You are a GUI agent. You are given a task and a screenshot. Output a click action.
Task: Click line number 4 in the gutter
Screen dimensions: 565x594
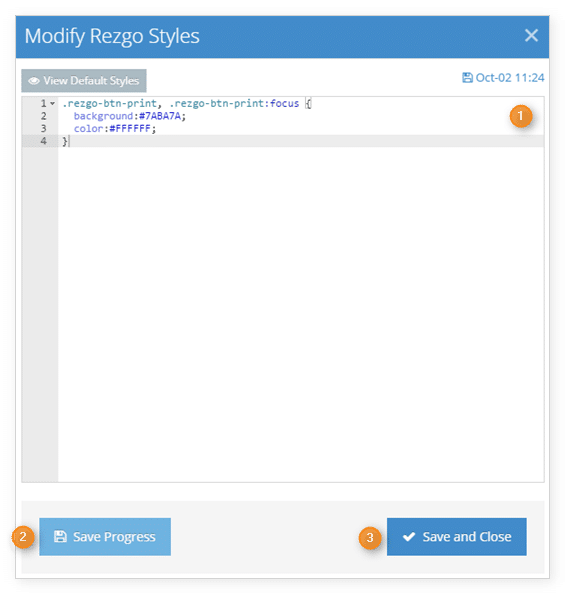(44, 141)
